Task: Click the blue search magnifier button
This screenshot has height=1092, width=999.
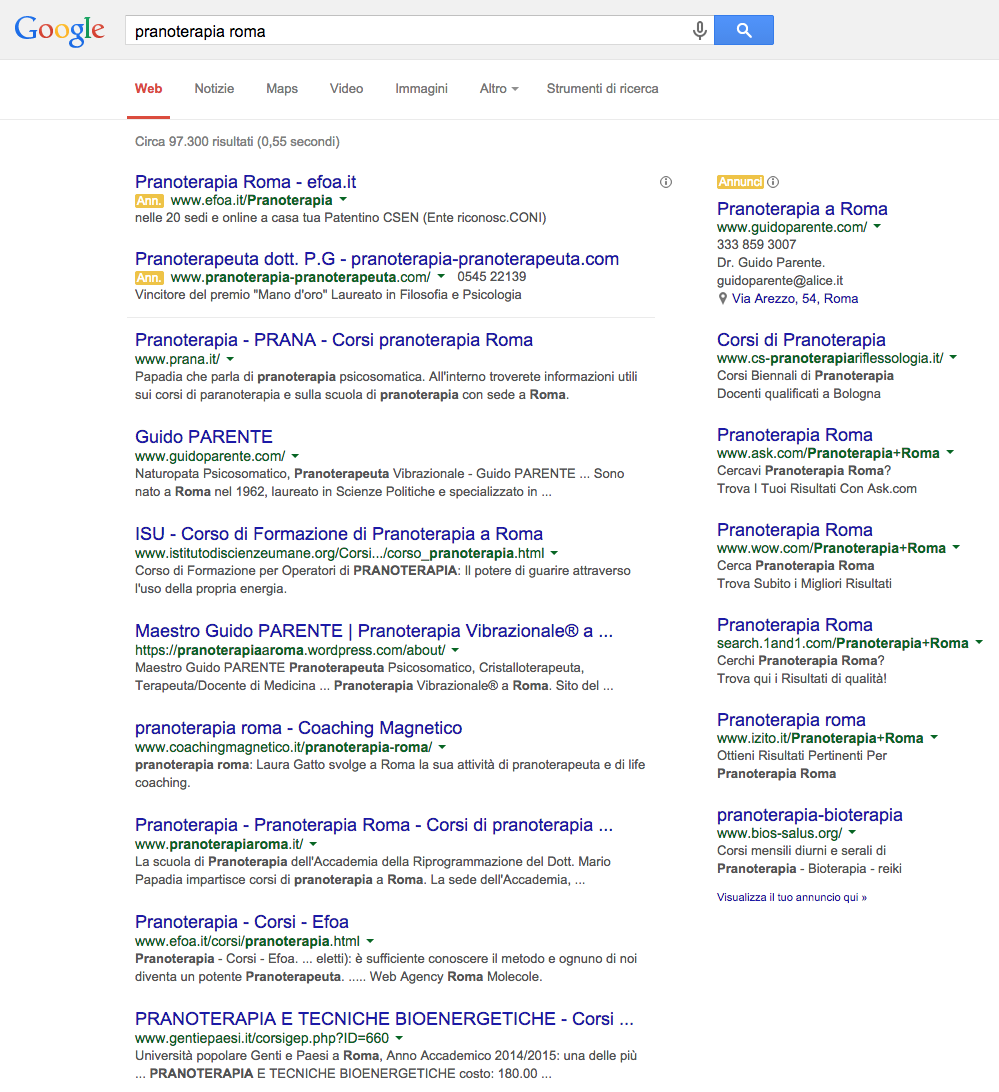Action: [743, 30]
